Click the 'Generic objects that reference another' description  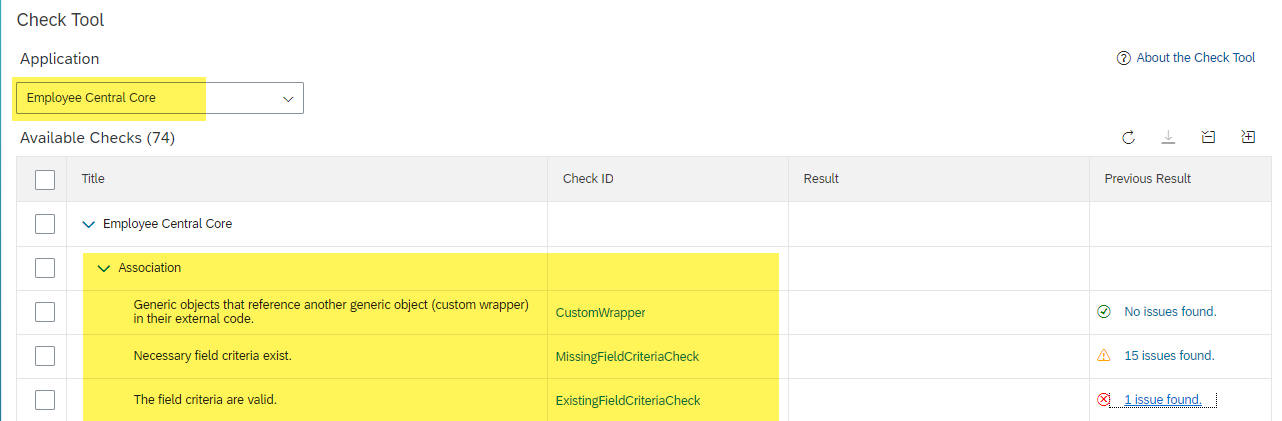331,311
